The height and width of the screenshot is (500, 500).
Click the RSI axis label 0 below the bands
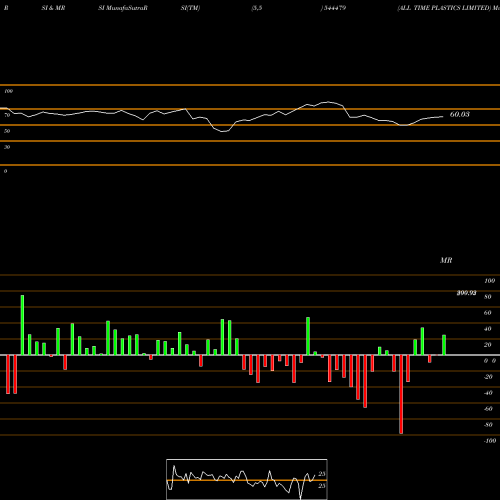pos(5,171)
